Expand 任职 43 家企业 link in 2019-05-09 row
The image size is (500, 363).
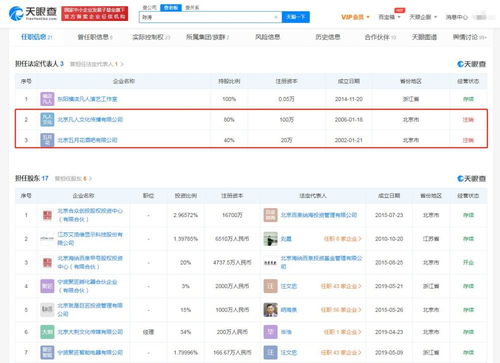[341, 352]
